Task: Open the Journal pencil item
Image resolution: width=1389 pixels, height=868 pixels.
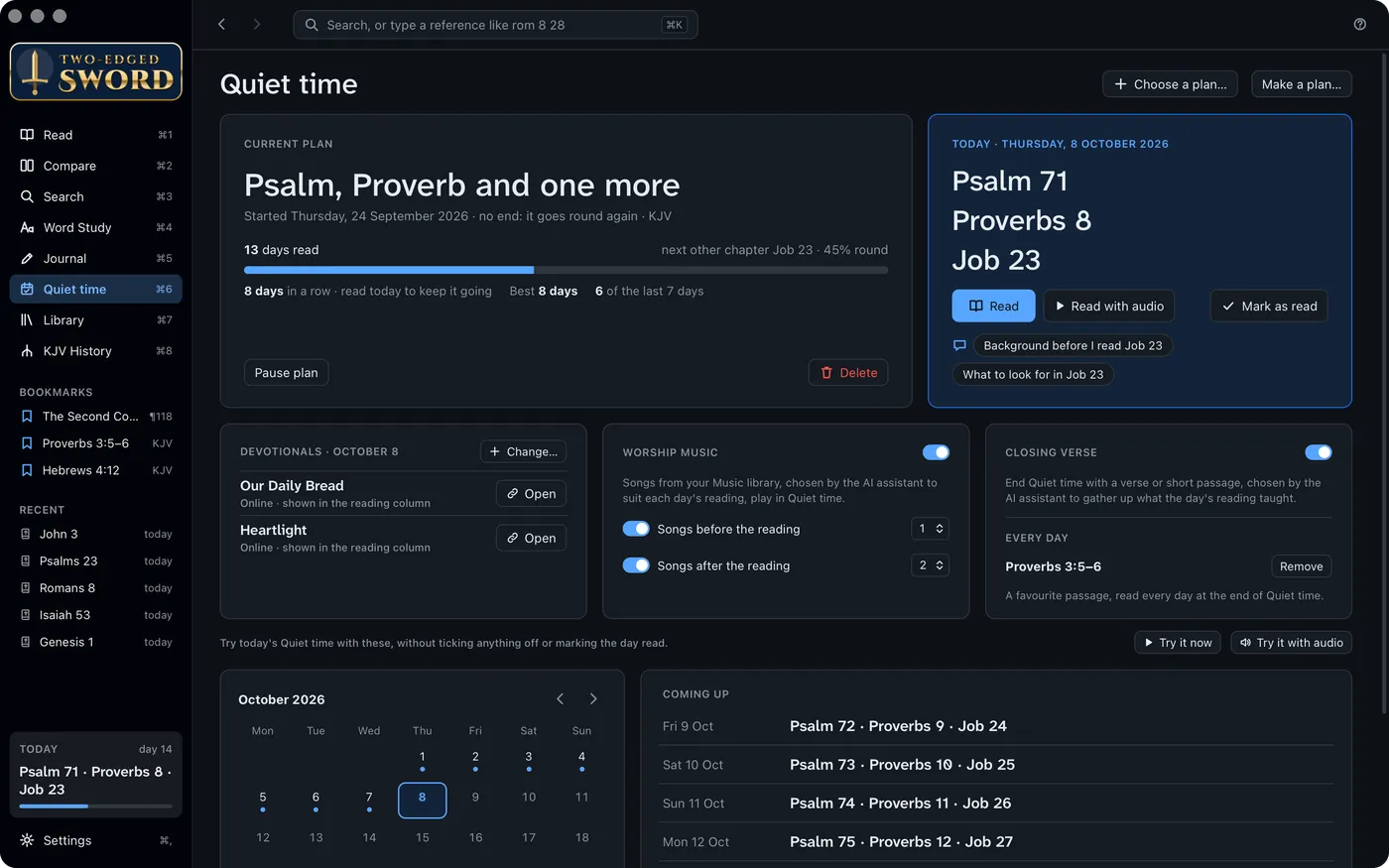Action: pyautogui.click(x=96, y=258)
